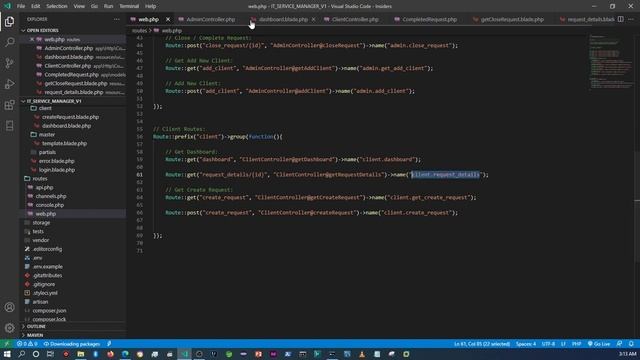Open channels.php in routes folder
Image resolution: width=640 pixels, height=360 pixels.
[x=51, y=196]
